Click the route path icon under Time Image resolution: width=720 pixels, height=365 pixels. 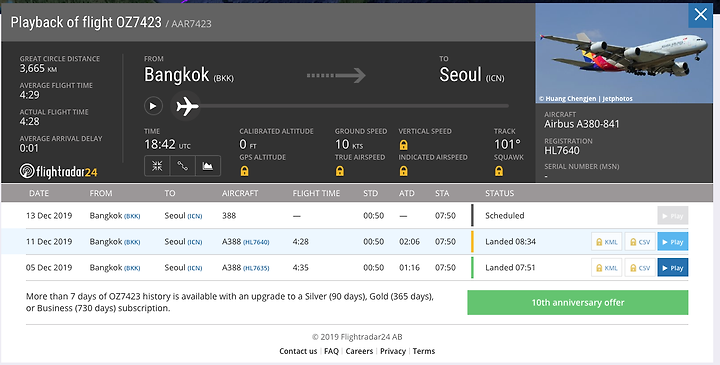pyautogui.click(x=182, y=166)
